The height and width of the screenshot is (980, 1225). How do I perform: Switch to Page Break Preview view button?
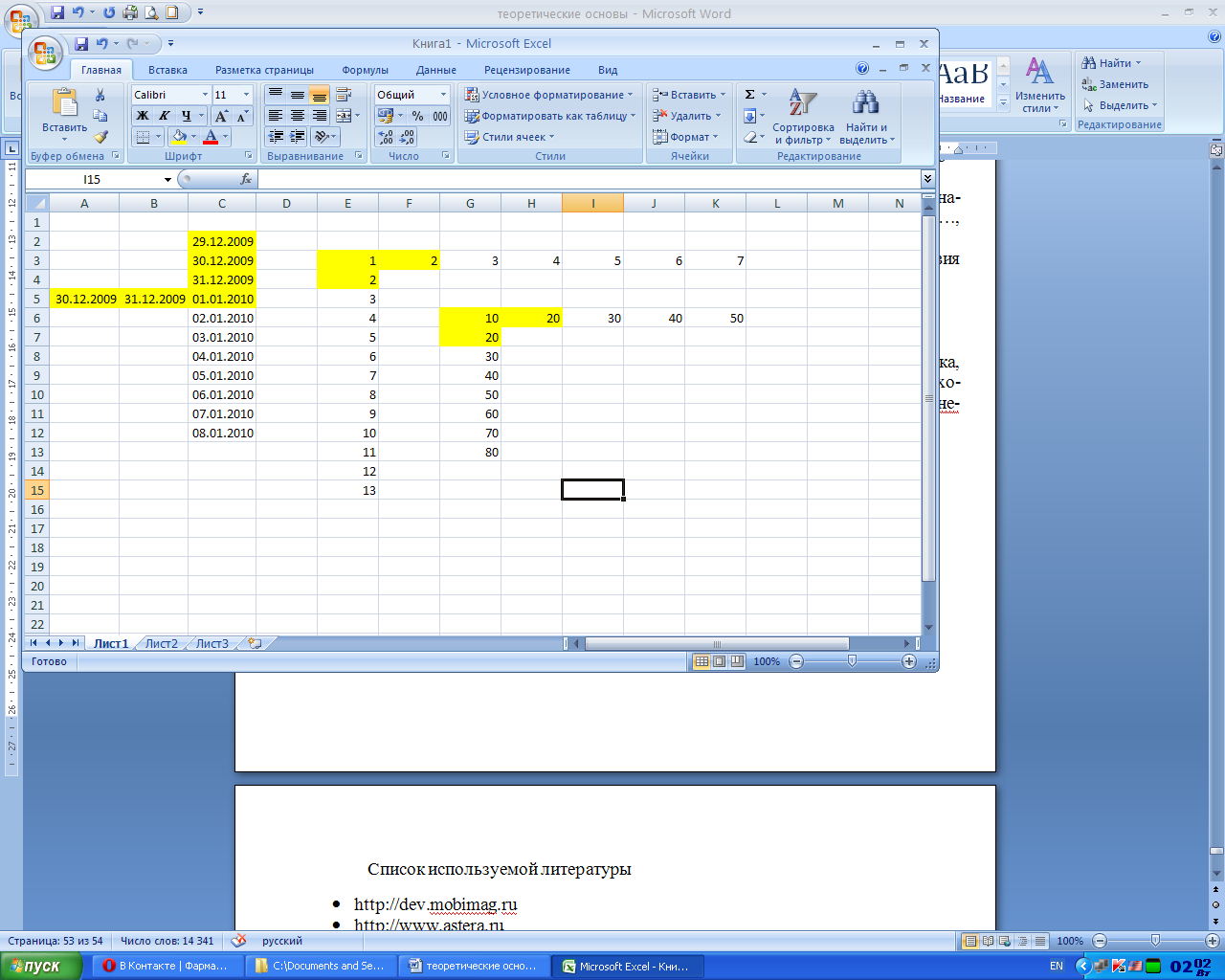[x=737, y=661]
